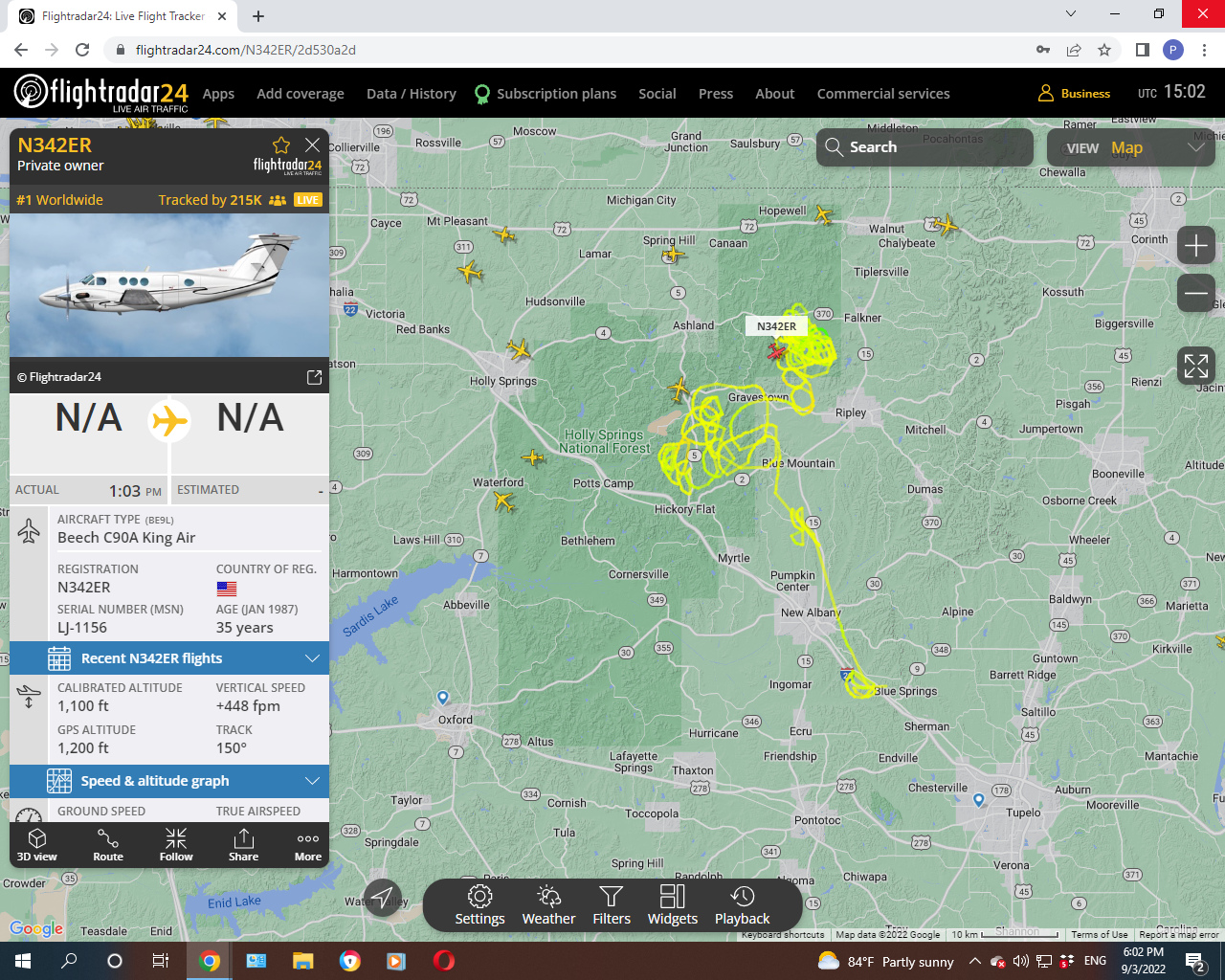The image size is (1225, 980).
Task: Open Apps menu
Action: 218,94
